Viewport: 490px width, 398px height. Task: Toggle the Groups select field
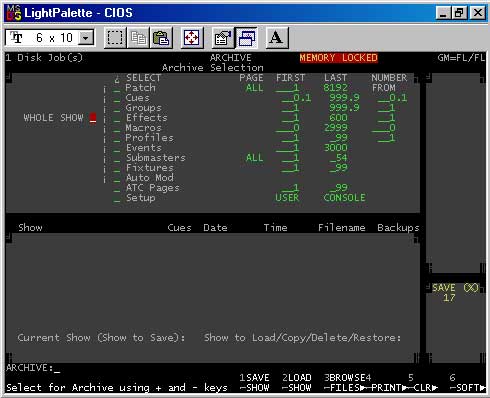[117, 109]
